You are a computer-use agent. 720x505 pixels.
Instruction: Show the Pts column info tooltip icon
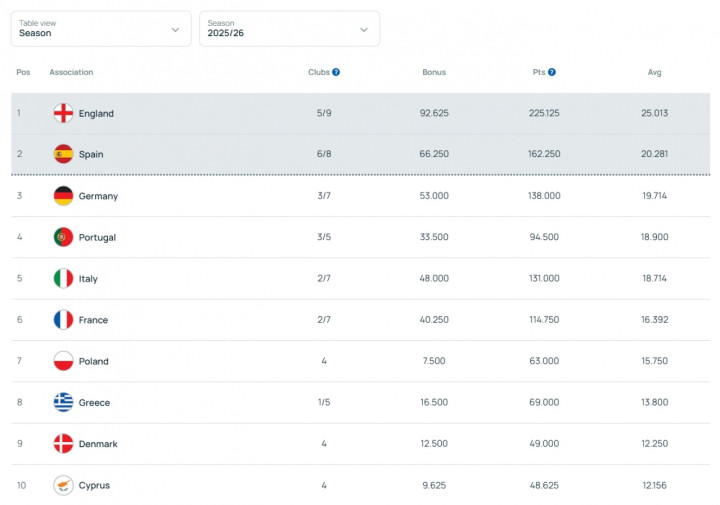(552, 72)
